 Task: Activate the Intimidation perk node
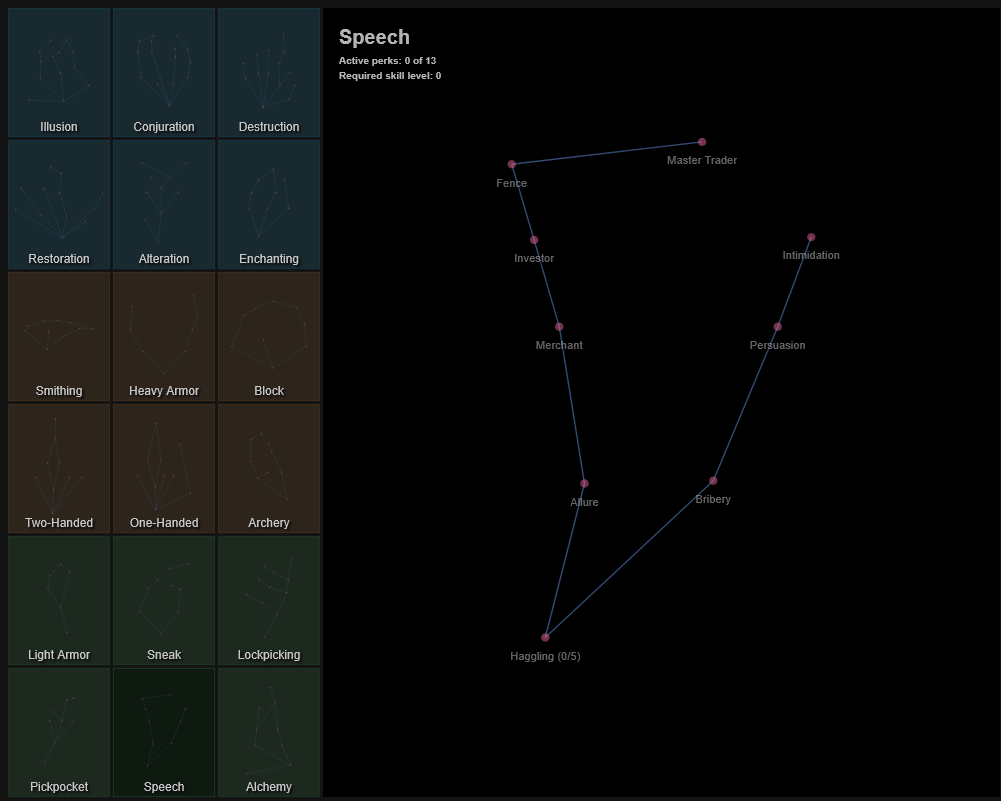click(x=811, y=237)
